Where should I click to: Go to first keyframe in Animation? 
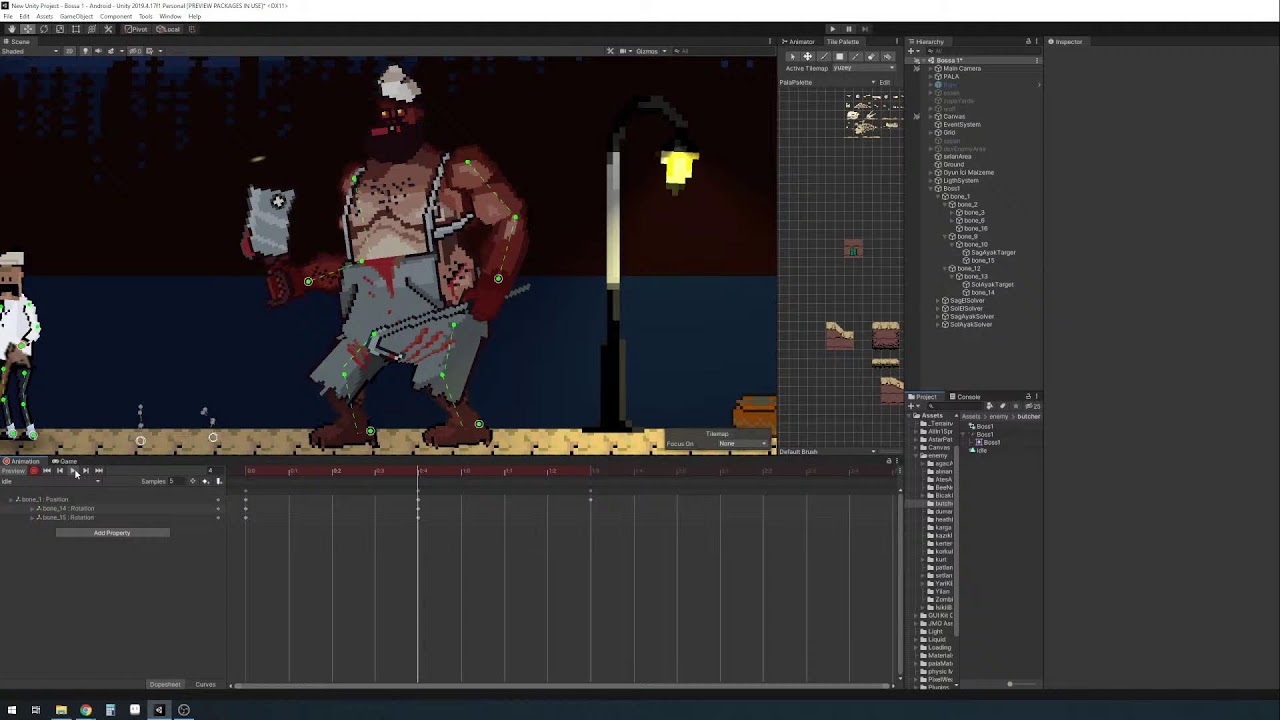47,471
